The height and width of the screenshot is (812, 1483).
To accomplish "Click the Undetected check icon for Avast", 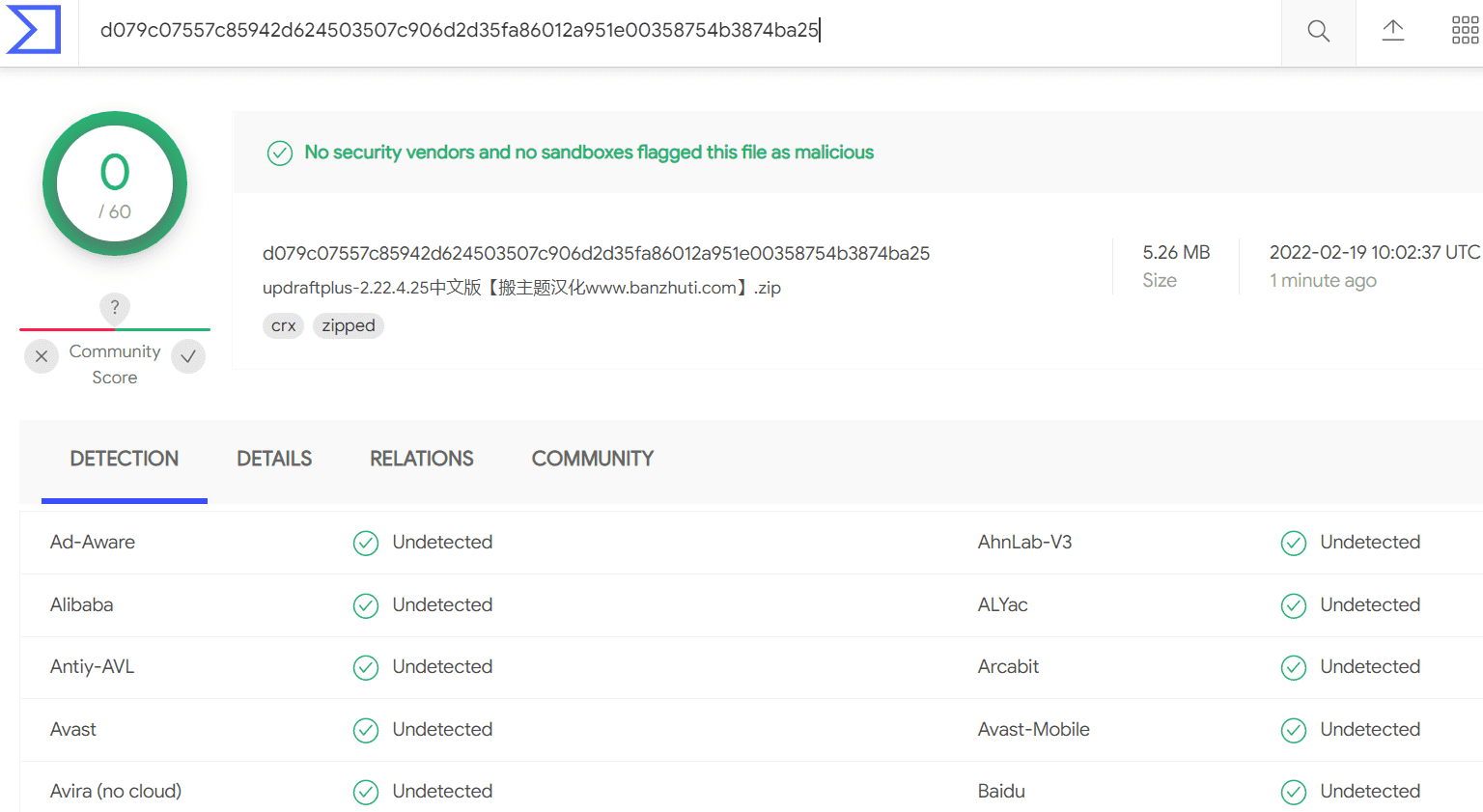I will [x=366, y=731].
